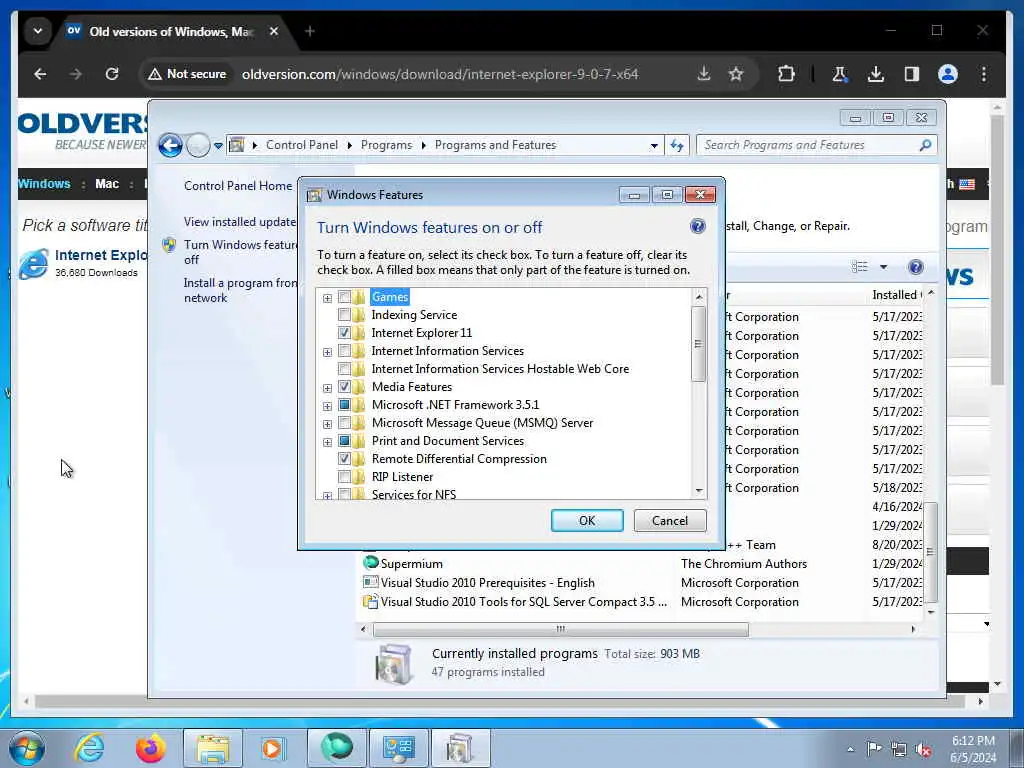Click the Chrome address bar URL
Viewport: 1024px width, 768px height.
tap(440, 74)
